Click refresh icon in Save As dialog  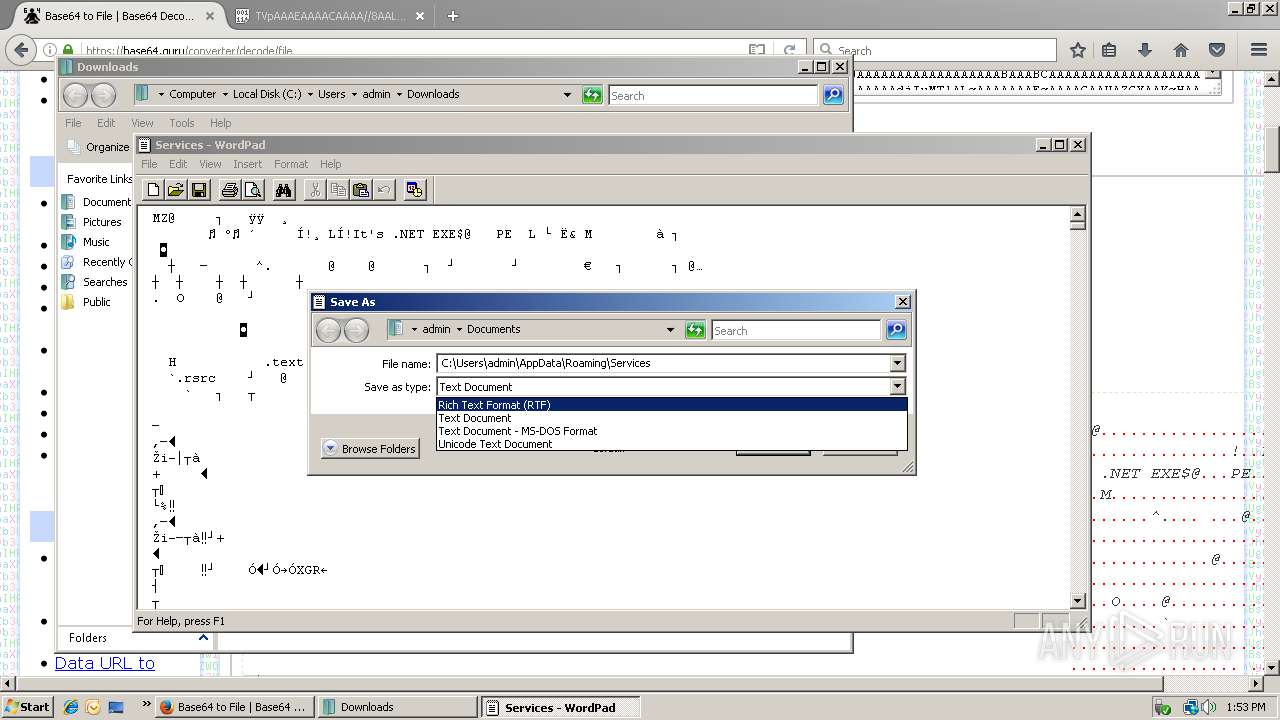tap(695, 330)
